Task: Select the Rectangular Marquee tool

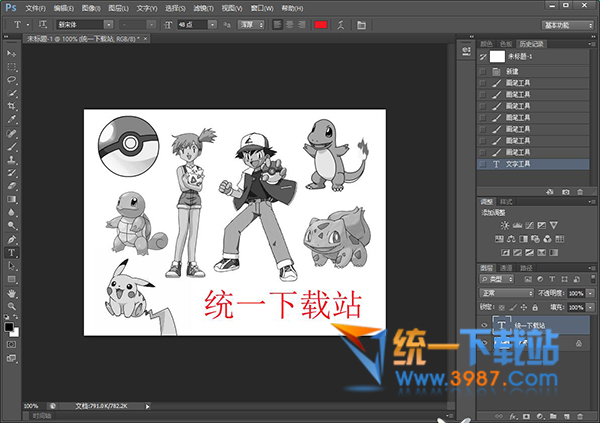Action: (x=11, y=67)
